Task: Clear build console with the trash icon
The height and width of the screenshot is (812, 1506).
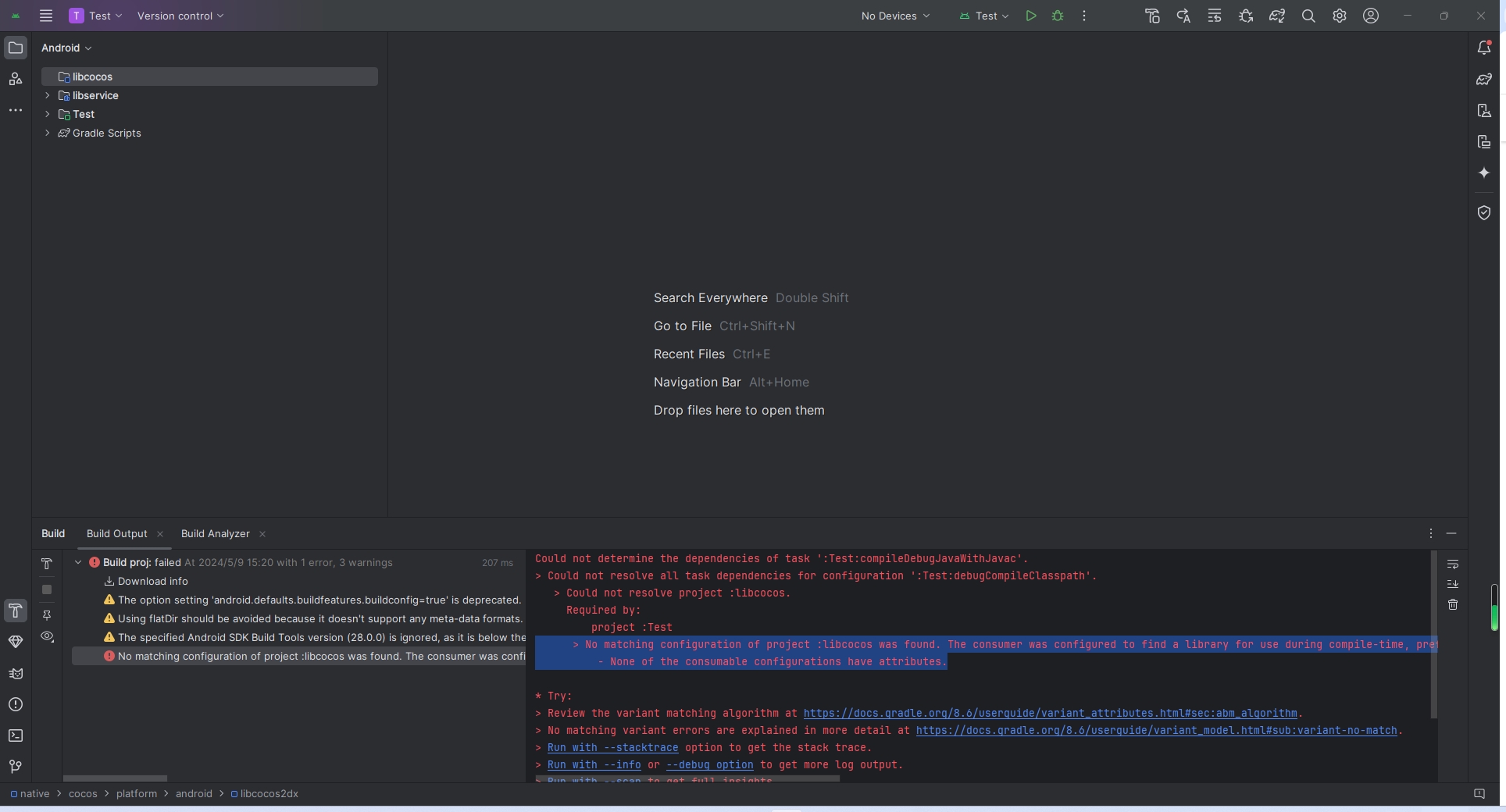Action: [x=1453, y=604]
